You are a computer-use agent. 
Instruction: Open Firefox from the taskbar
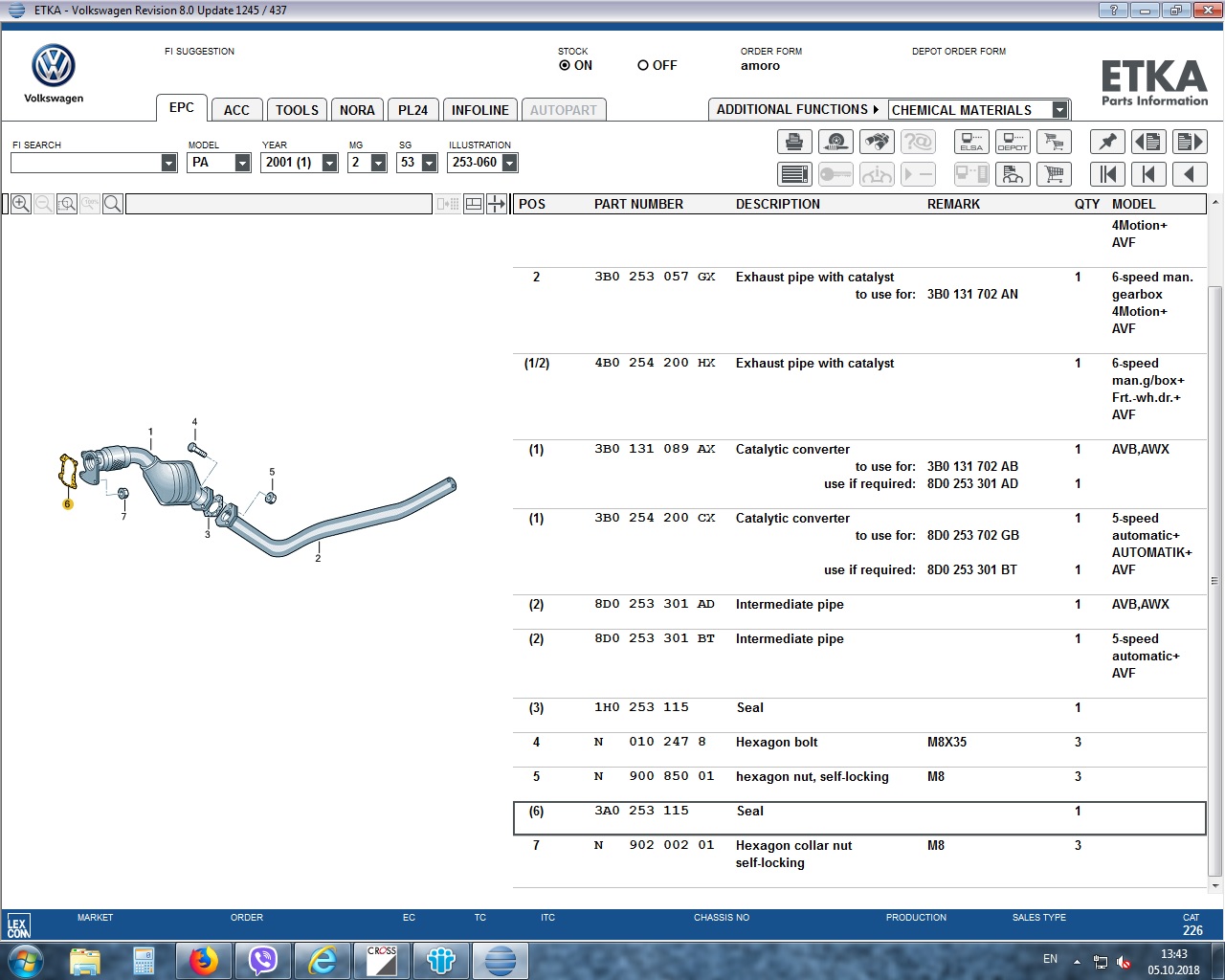click(x=203, y=960)
